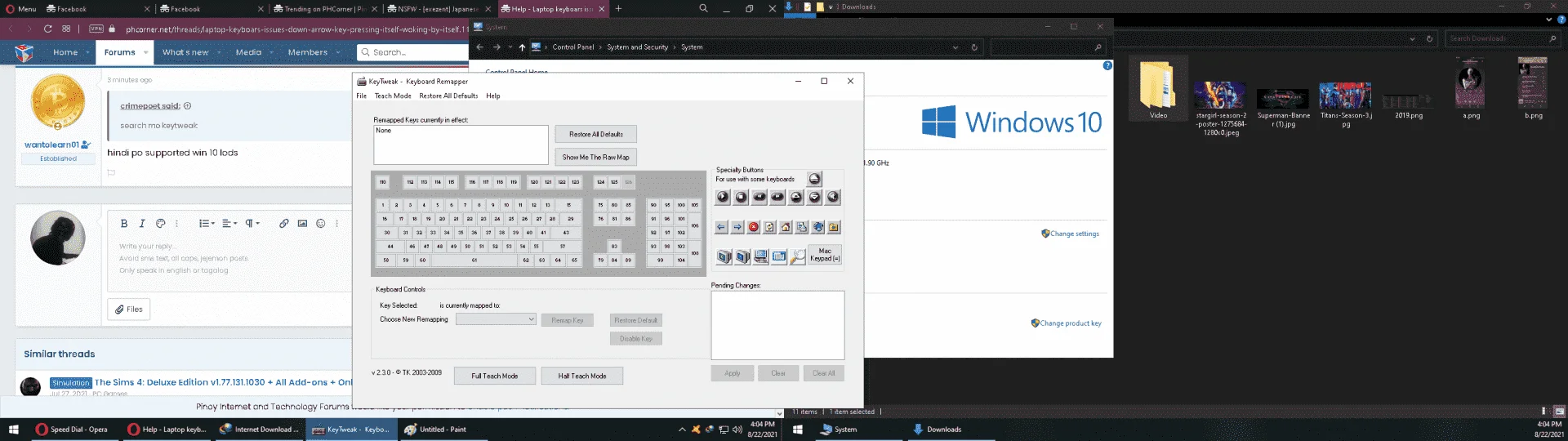Click the volume up specialty button

[x=796, y=197]
